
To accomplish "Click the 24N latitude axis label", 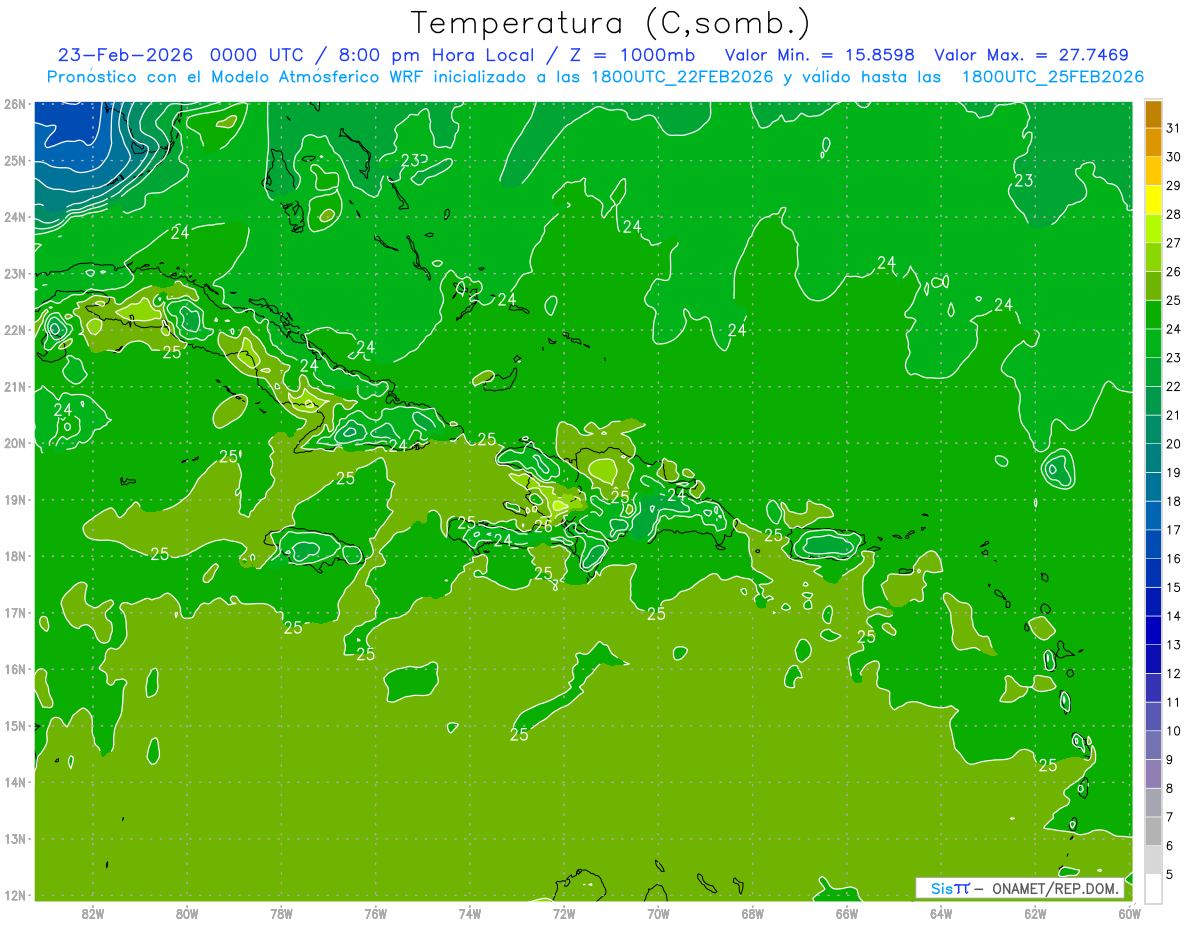I will pyautogui.click(x=14, y=217).
